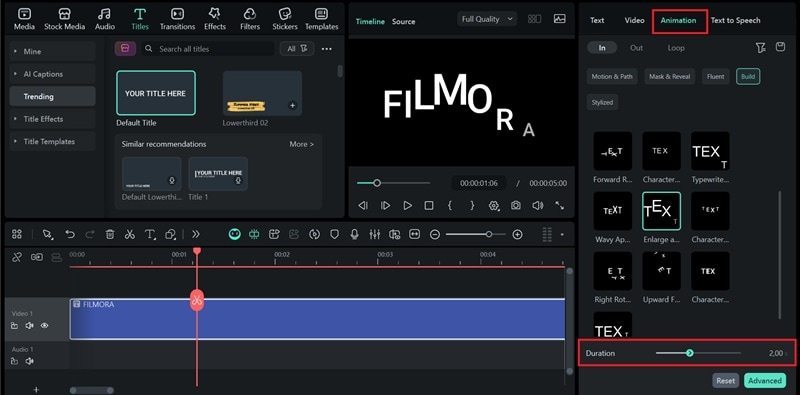
Task: Select the Typewriter animation preset
Action: pyautogui.click(x=710, y=151)
